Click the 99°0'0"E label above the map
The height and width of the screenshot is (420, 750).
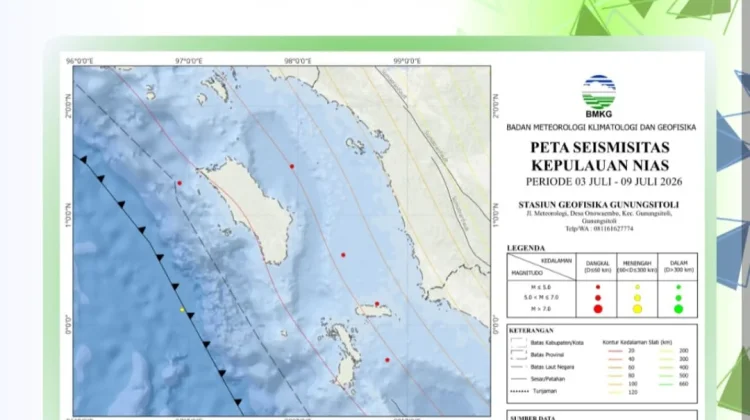click(407, 61)
